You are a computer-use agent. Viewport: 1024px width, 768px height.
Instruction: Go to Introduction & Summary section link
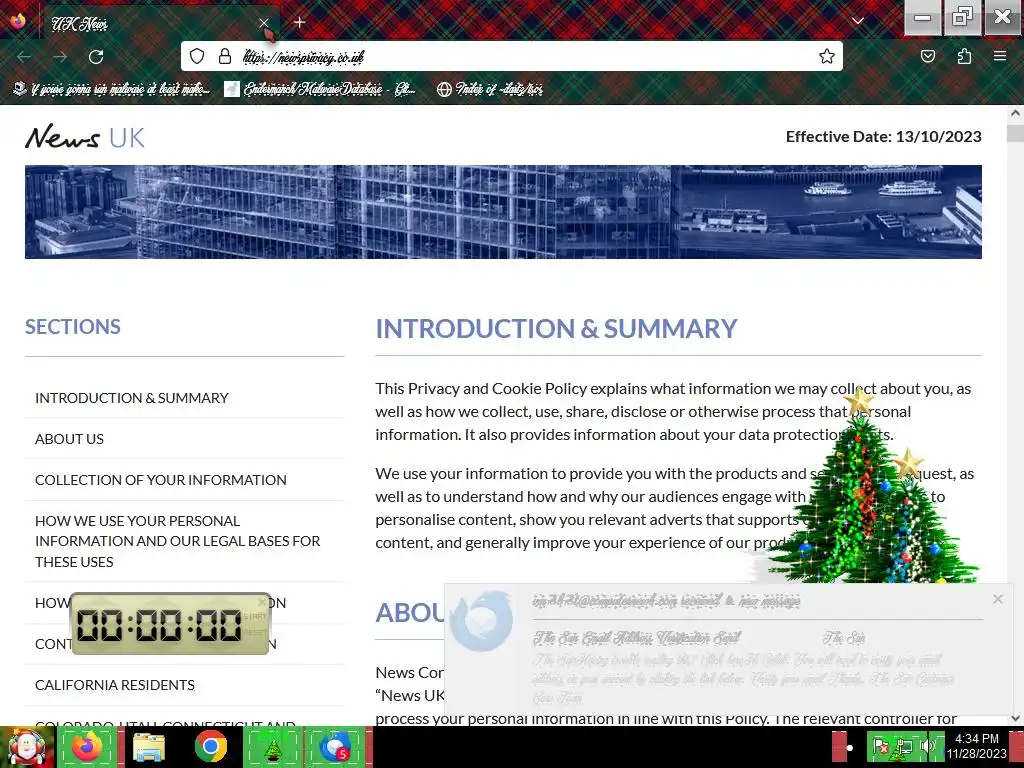[132, 398]
